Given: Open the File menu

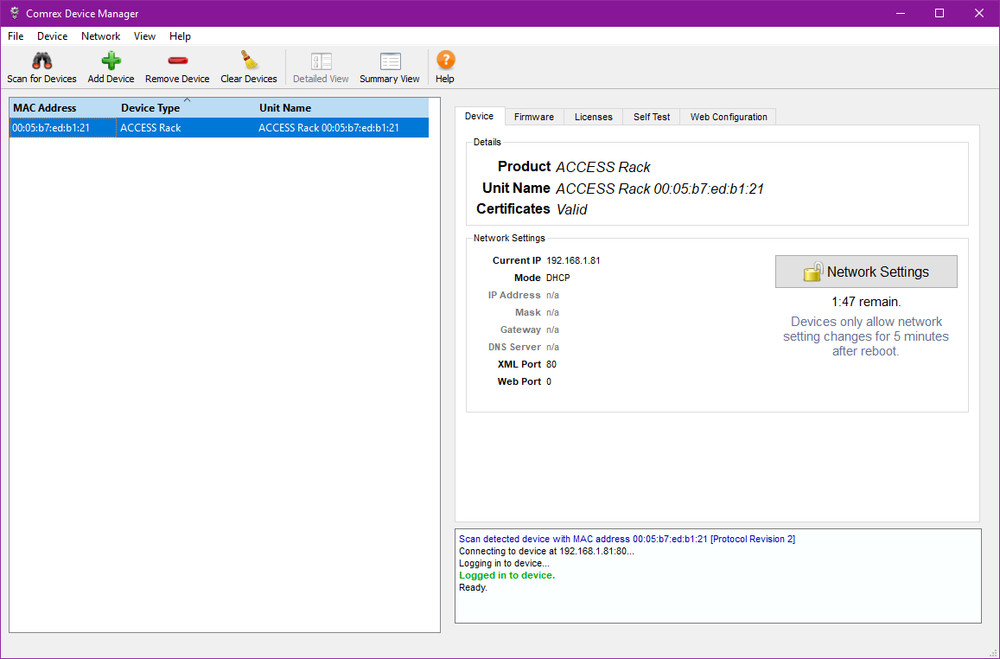Looking at the screenshot, I should 15,36.
